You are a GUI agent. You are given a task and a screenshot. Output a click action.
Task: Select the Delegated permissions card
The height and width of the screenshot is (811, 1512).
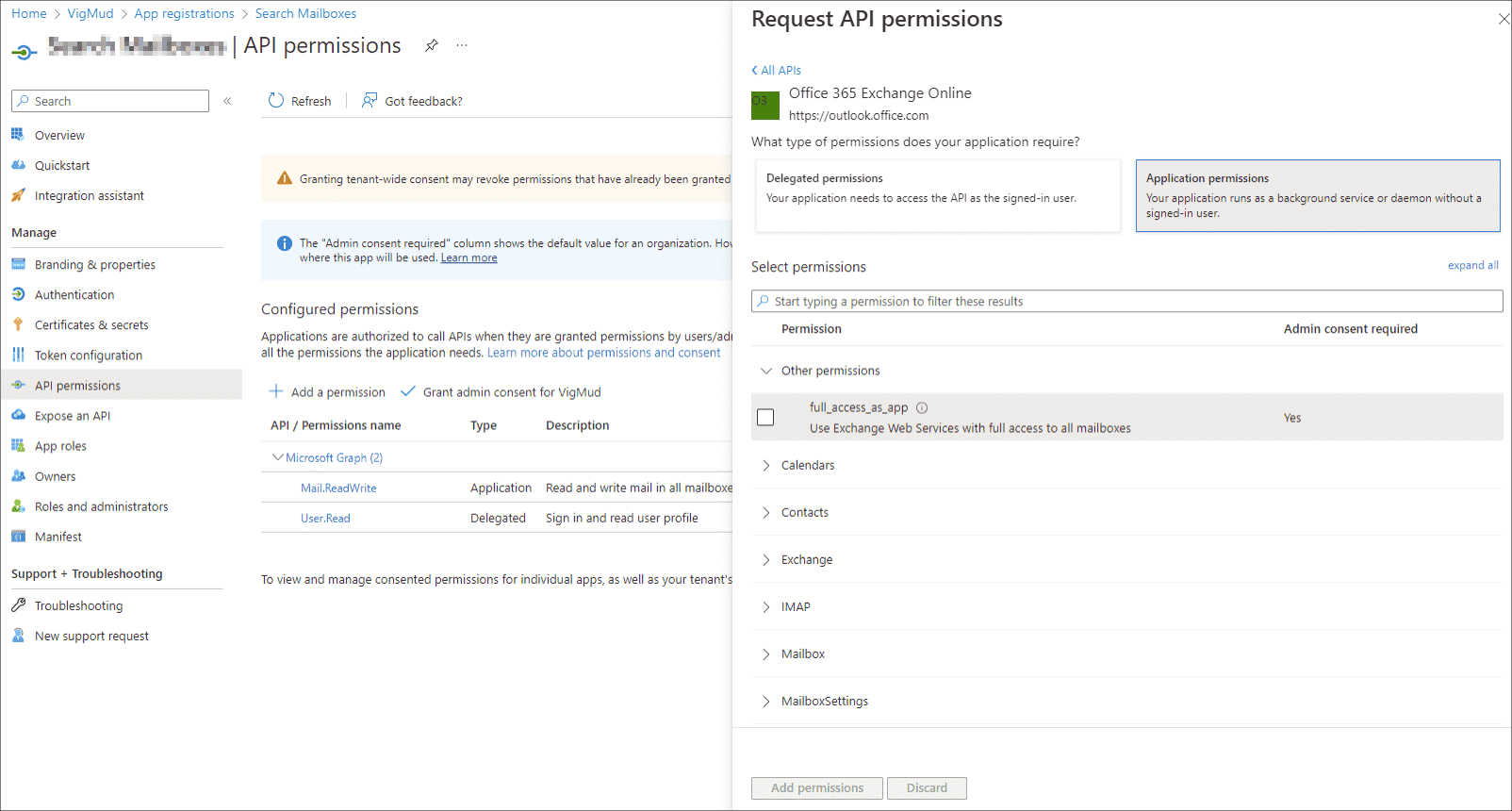click(938, 195)
